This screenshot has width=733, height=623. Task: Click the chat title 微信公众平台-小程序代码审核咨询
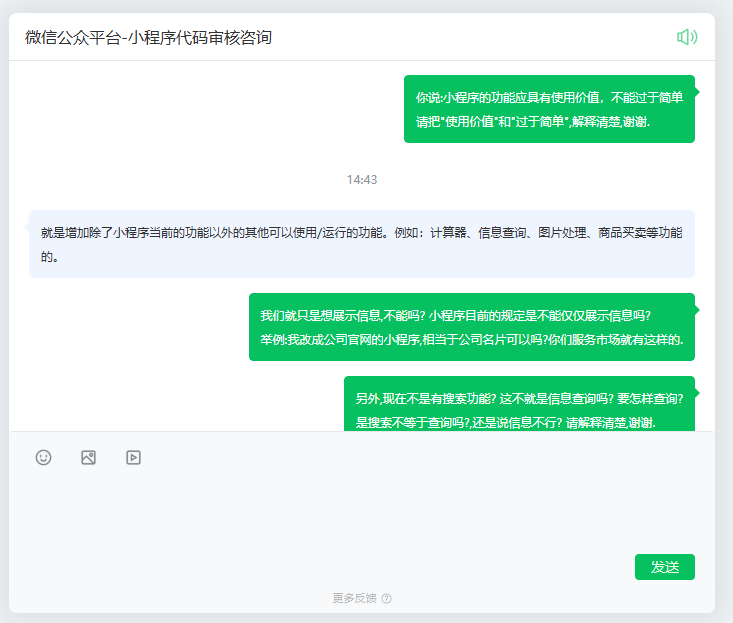pos(148,37)
